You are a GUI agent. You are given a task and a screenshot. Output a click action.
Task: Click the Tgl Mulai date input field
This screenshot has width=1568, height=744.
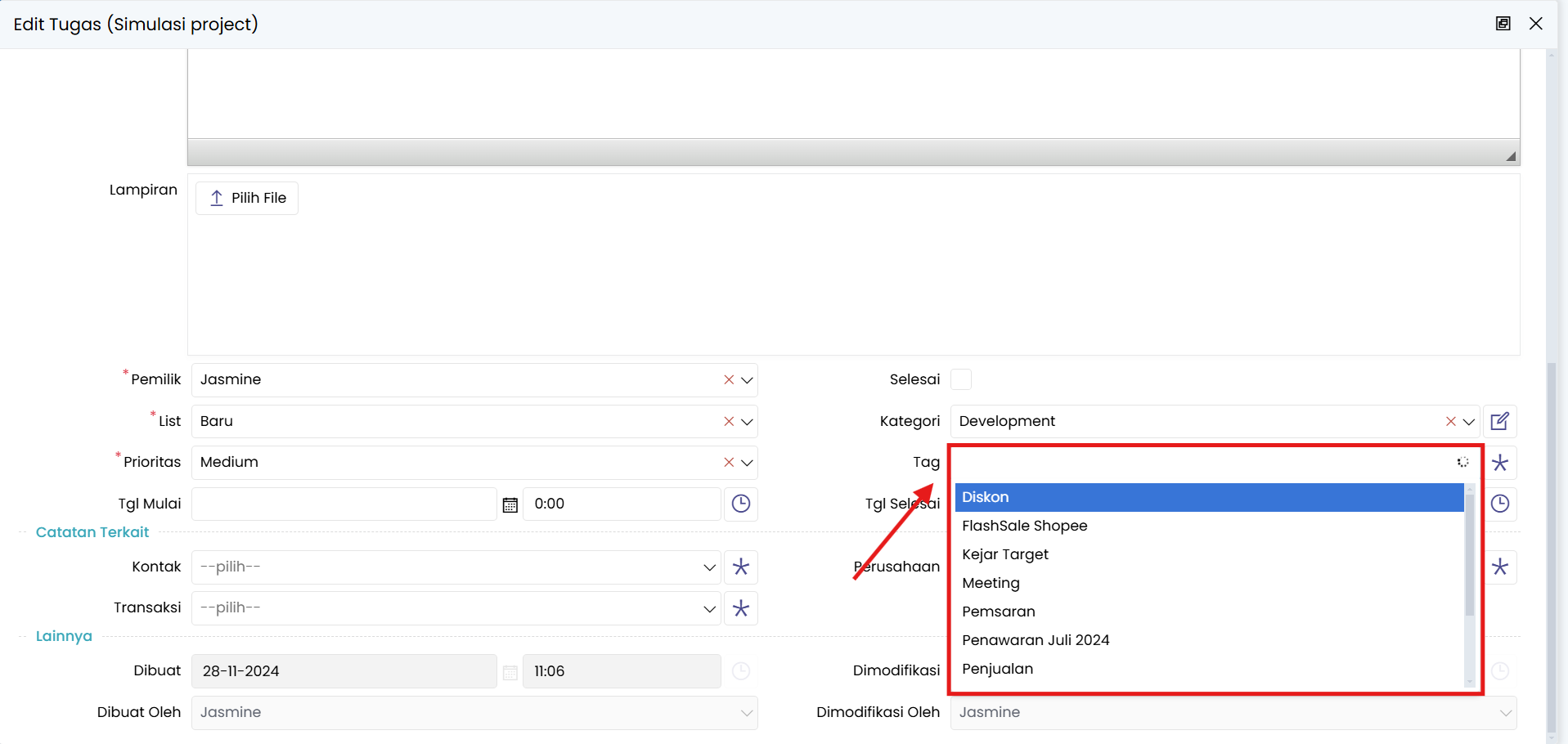[x=344, y=504]
